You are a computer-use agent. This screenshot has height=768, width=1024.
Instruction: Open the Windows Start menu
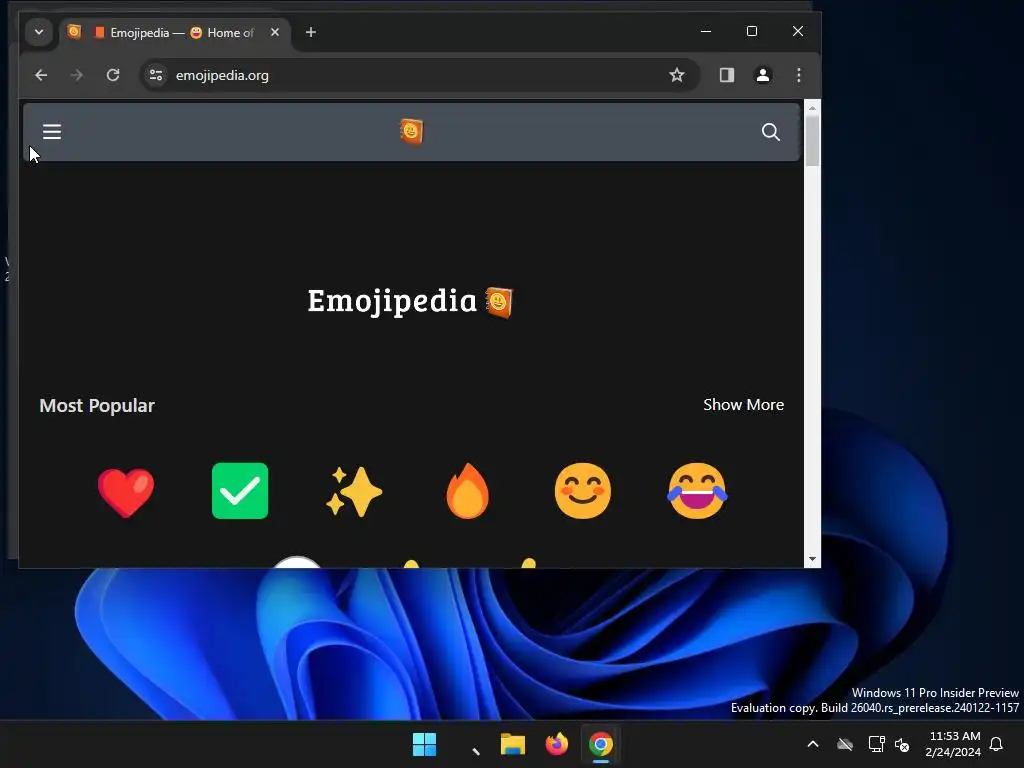click(x=424, y=744)
